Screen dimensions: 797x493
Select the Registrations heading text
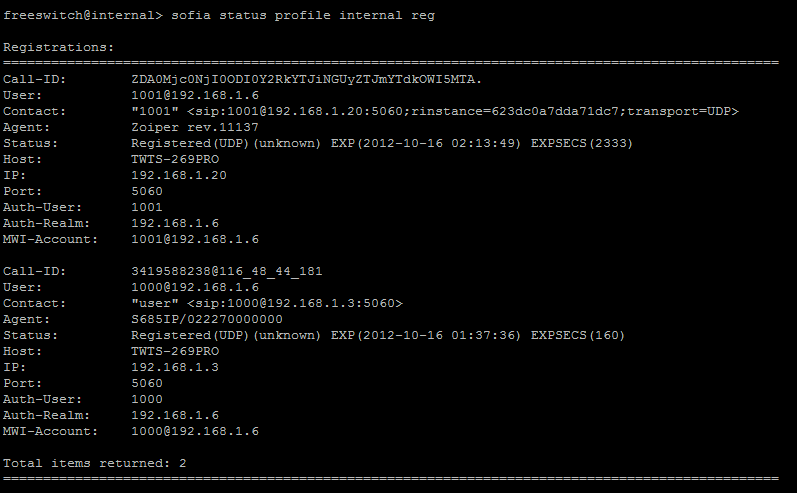(58, 47)
